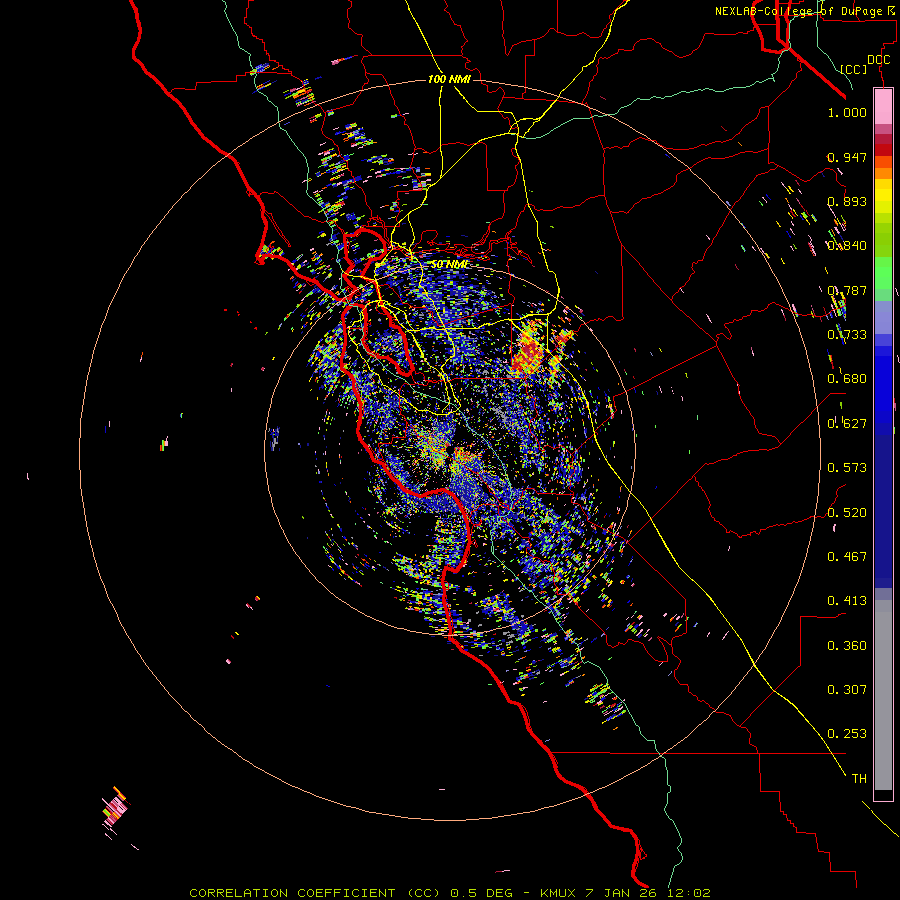Click the 0.893 scale value
Viewport: 900px width, 900px height.
click(x=847, y=201)
